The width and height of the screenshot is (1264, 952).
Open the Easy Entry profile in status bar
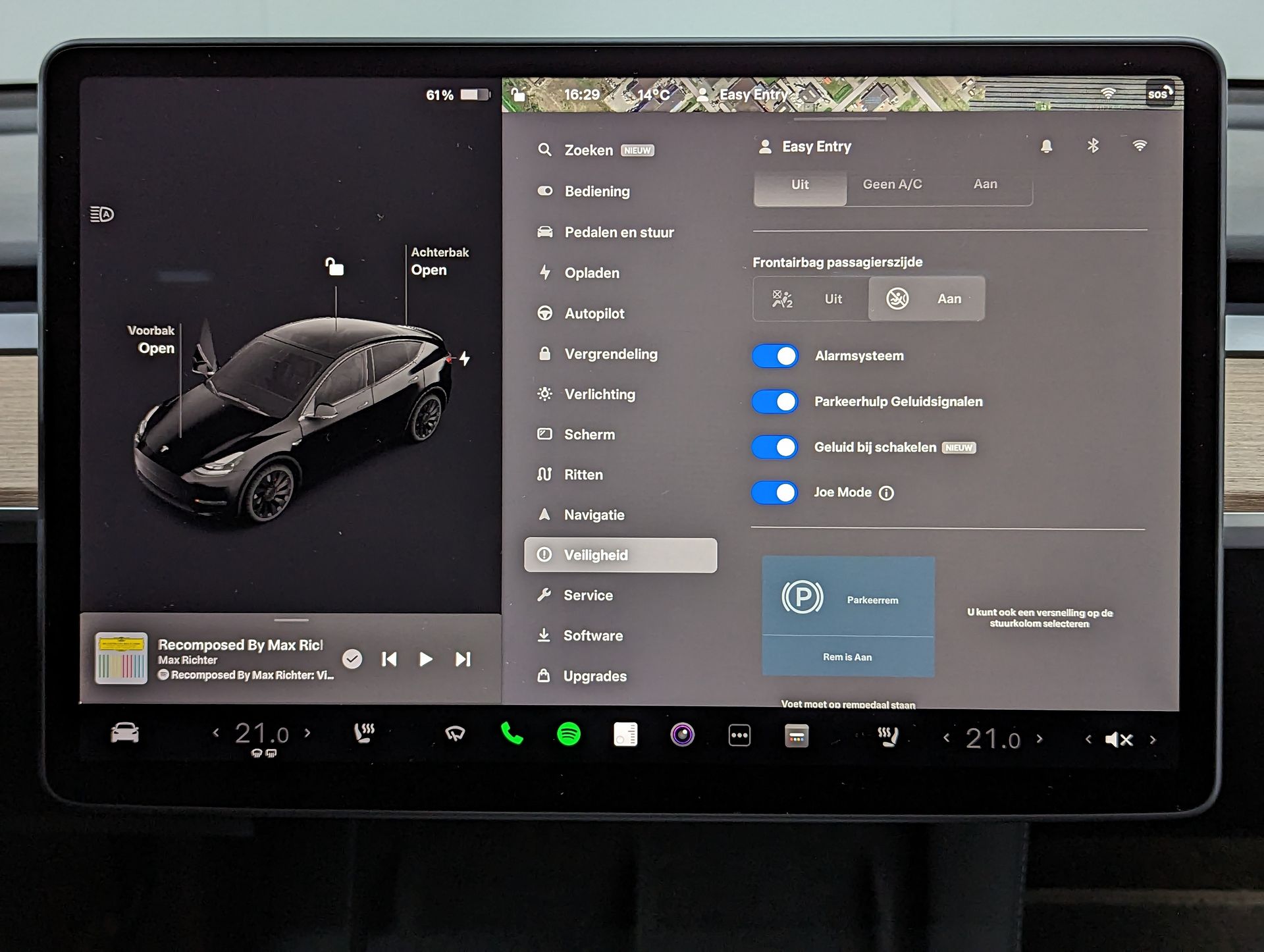[x=742, y=95]
